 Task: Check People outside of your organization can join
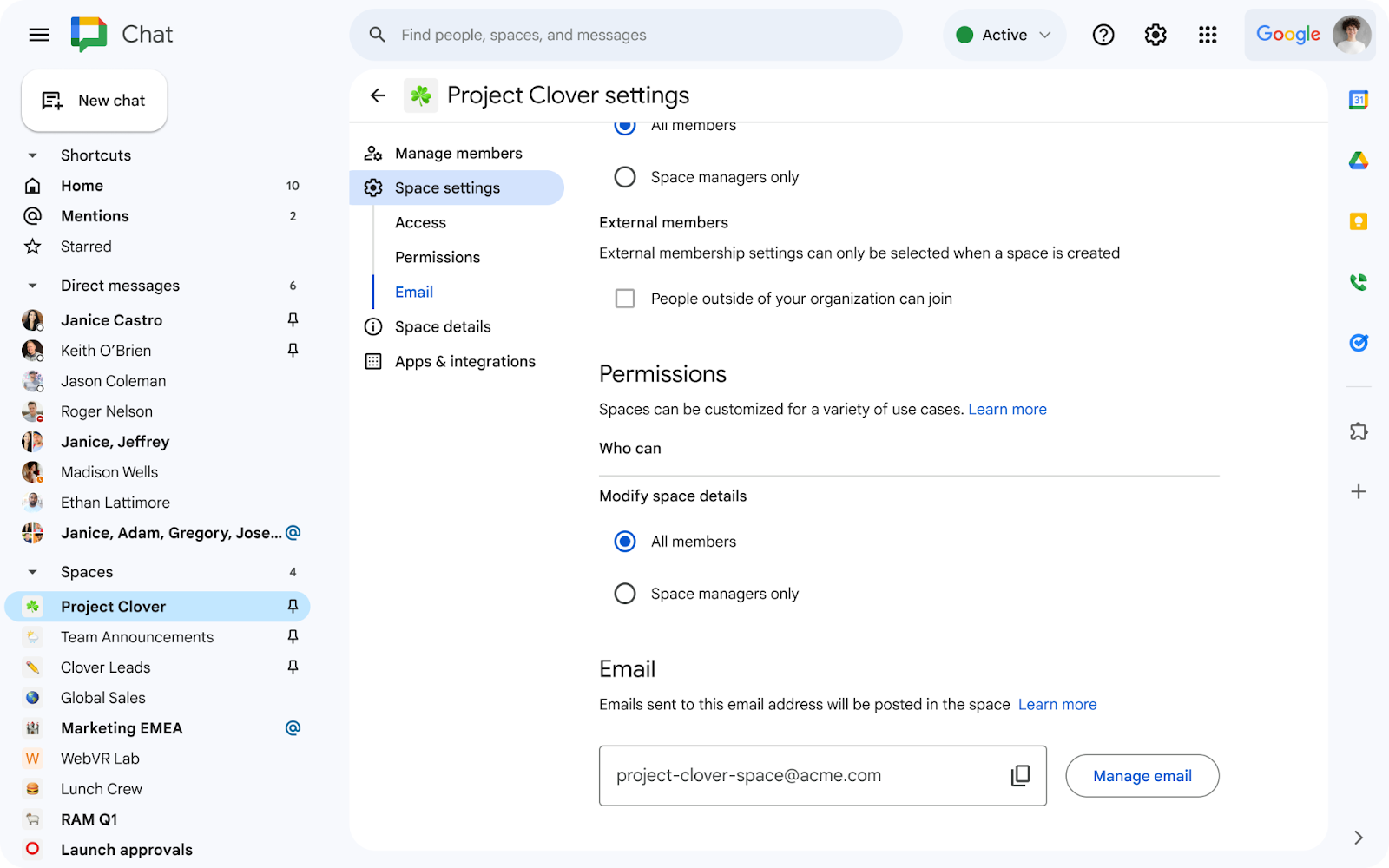click(625, 299)
